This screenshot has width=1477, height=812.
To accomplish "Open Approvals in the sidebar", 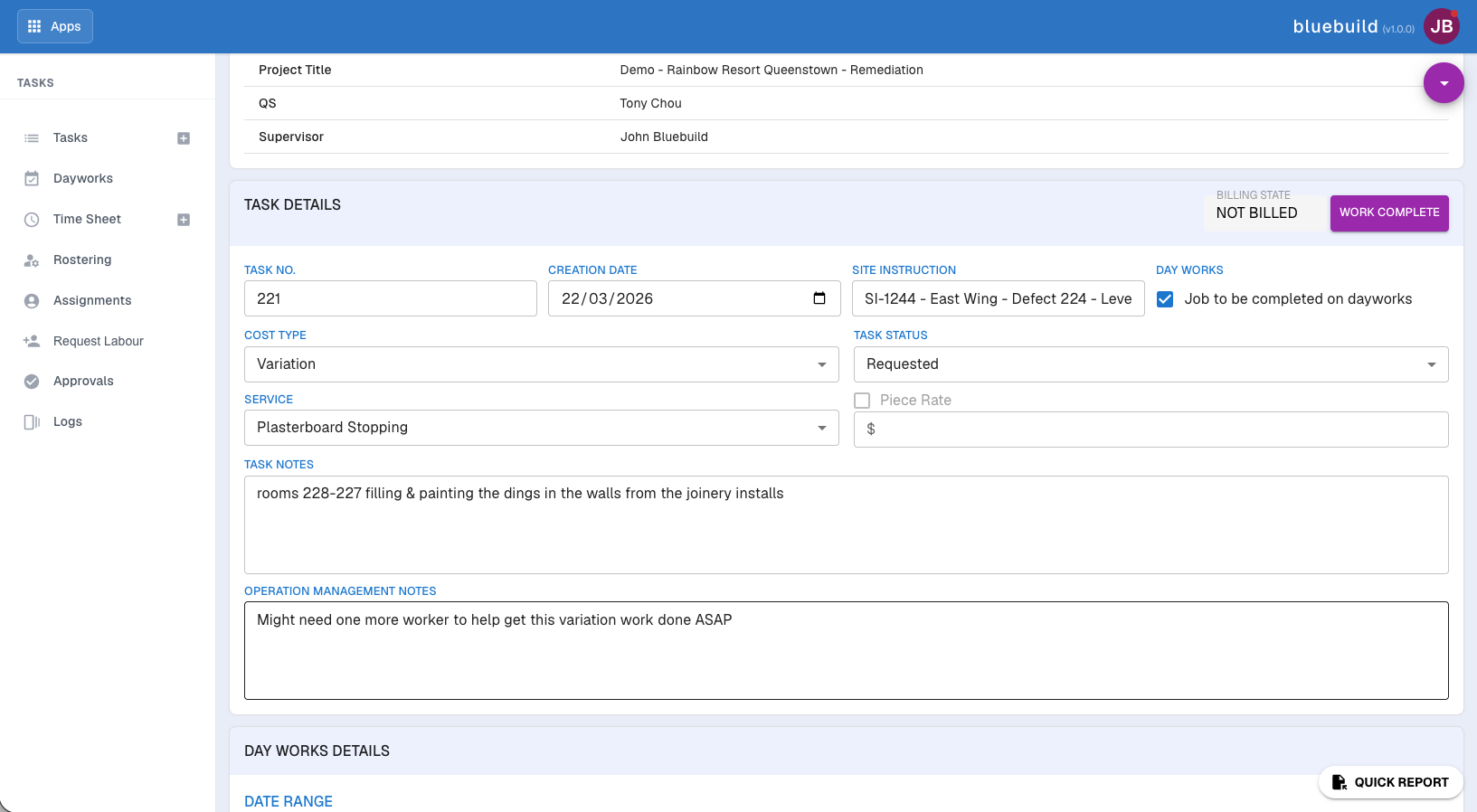I will 83,381.
